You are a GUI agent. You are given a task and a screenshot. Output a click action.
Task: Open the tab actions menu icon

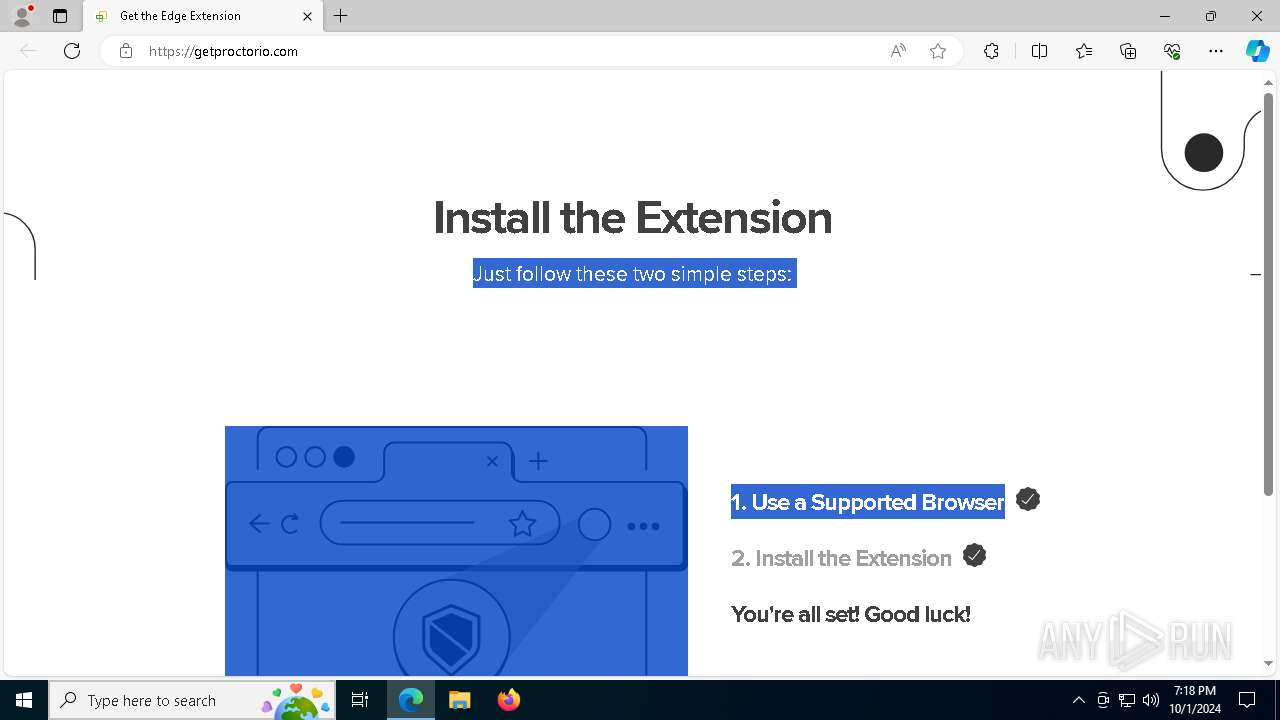point(60,16)
